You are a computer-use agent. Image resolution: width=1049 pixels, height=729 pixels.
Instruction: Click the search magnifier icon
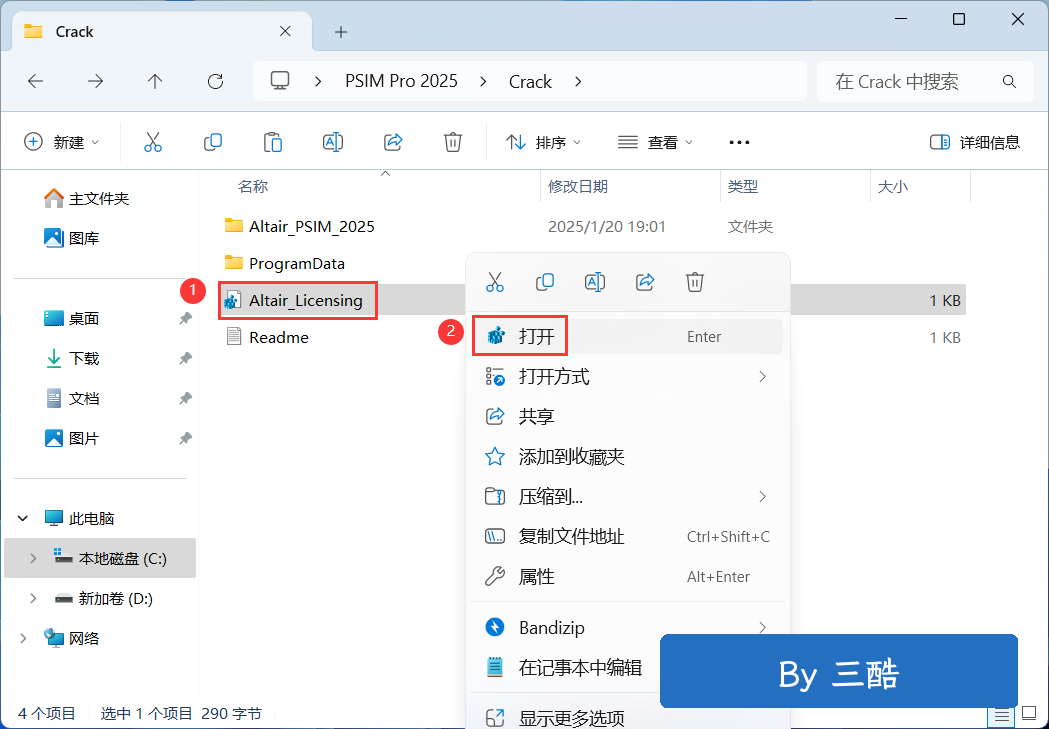[x=1010, y=82]
